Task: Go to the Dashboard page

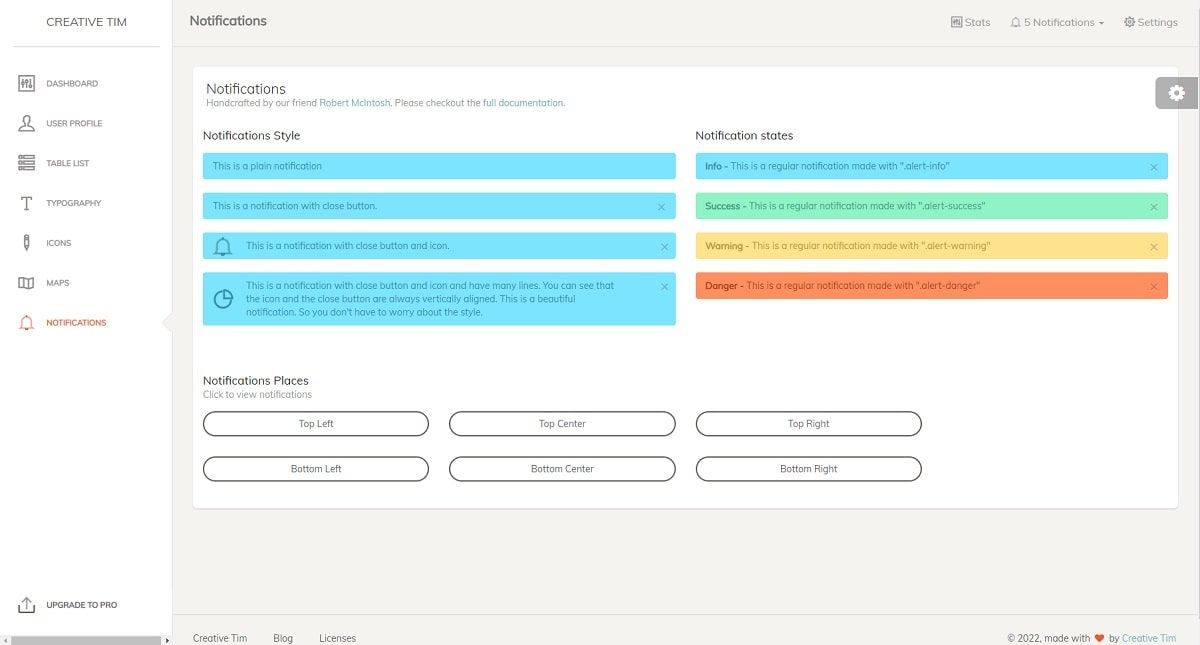Action: (71, 83)
